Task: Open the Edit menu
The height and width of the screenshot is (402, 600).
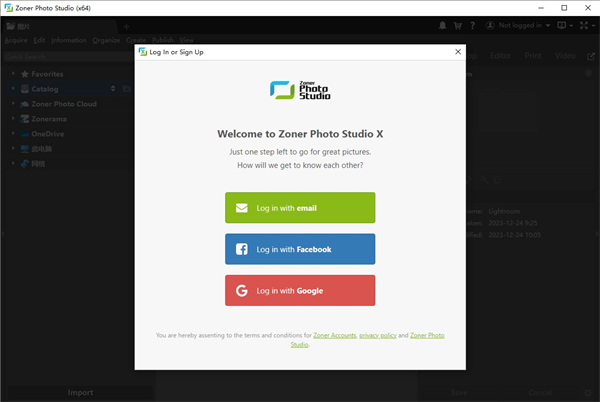Action: (x=39, y=40)
